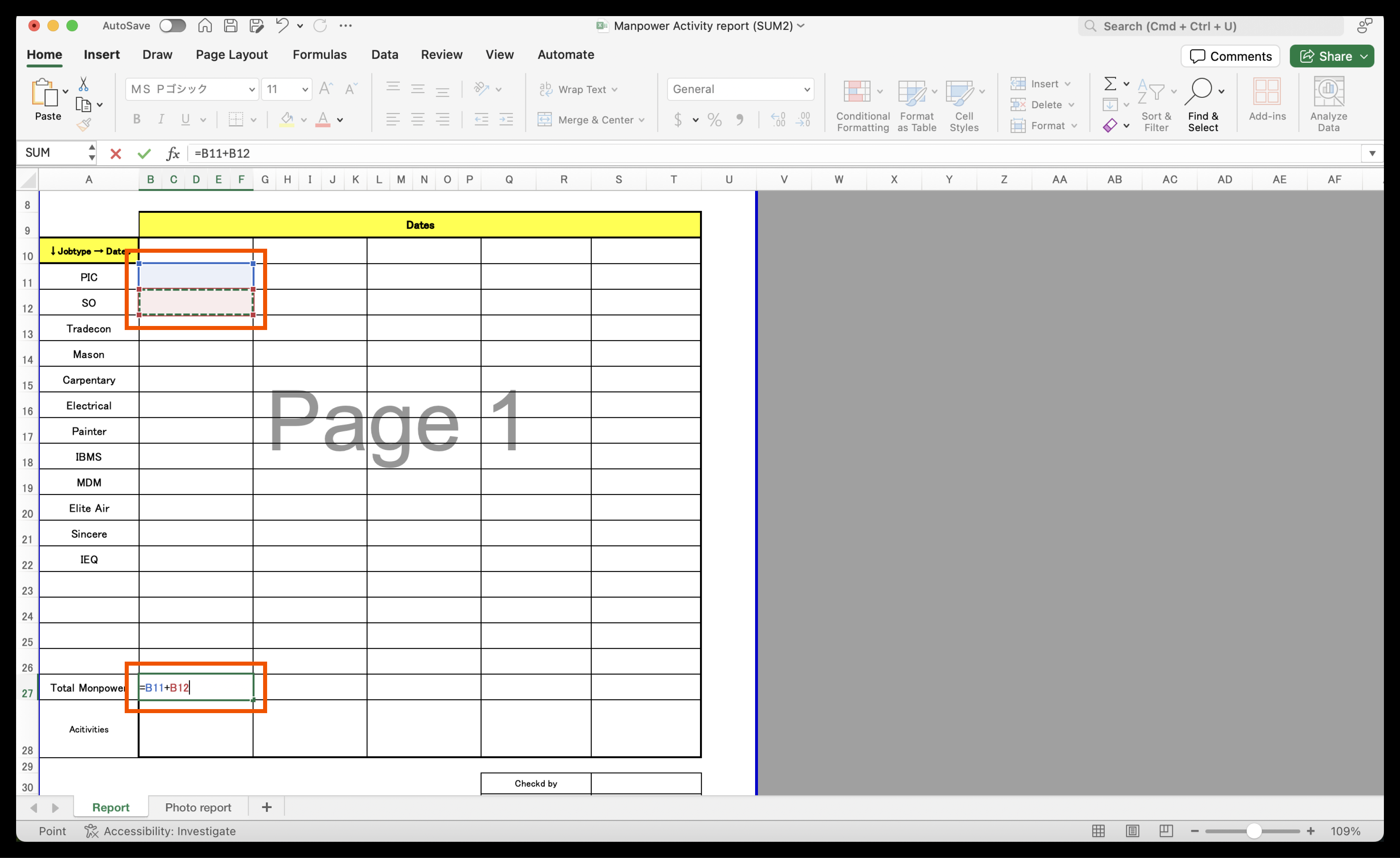Switch to Page Layout view icon
Viewport: 1400px width, 858px height.
coord(1132,831)
